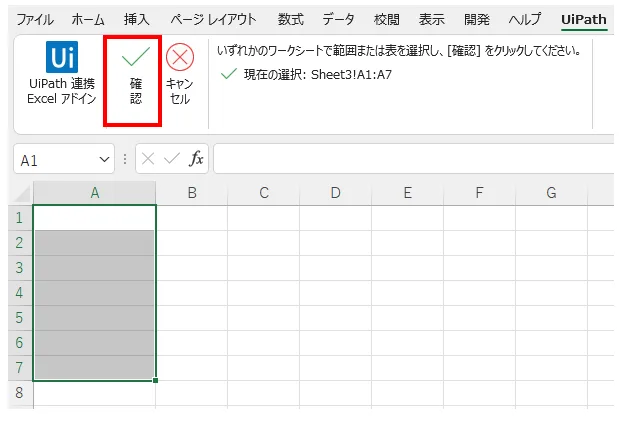This screenshot has width=619, height=421.
Task: Switch to the ホーム ribbon tab
Action: point(88,19)
